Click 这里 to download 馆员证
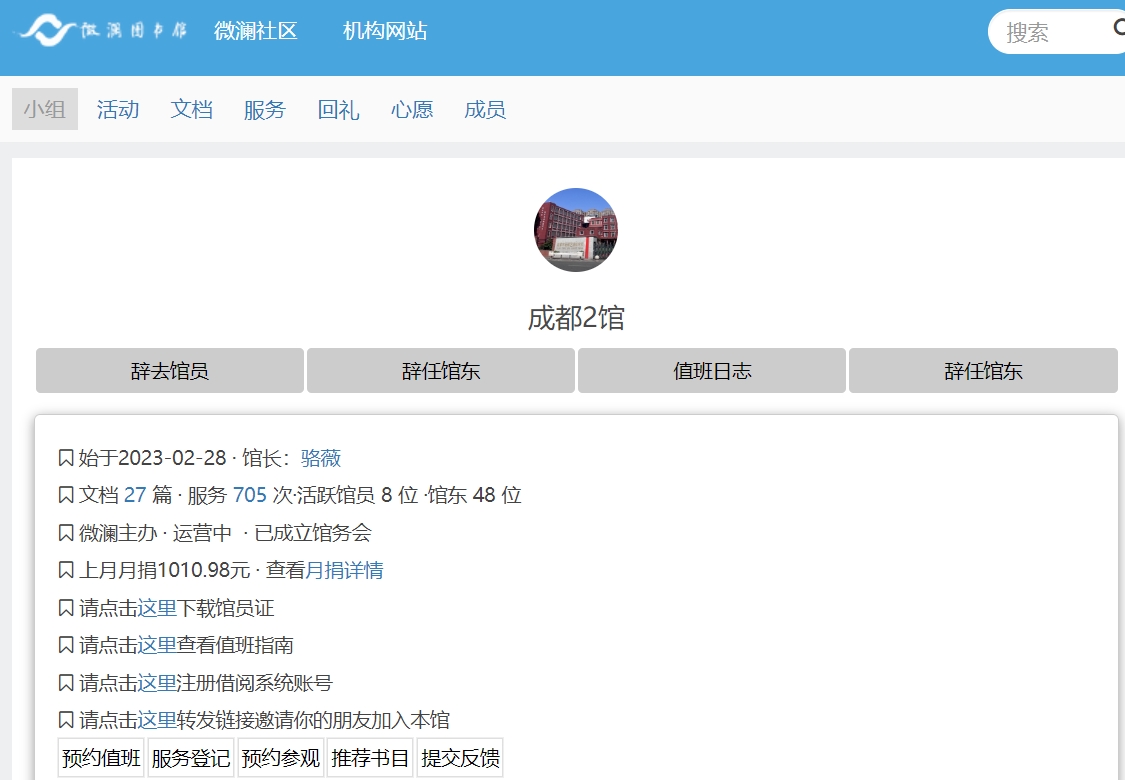 click(x=157, y=608)
